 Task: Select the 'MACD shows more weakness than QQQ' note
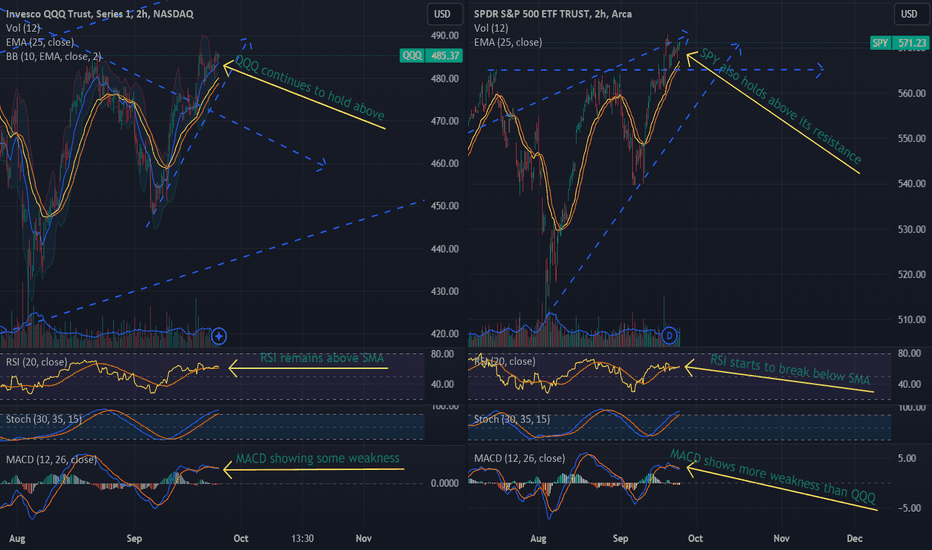click(773, 476)
